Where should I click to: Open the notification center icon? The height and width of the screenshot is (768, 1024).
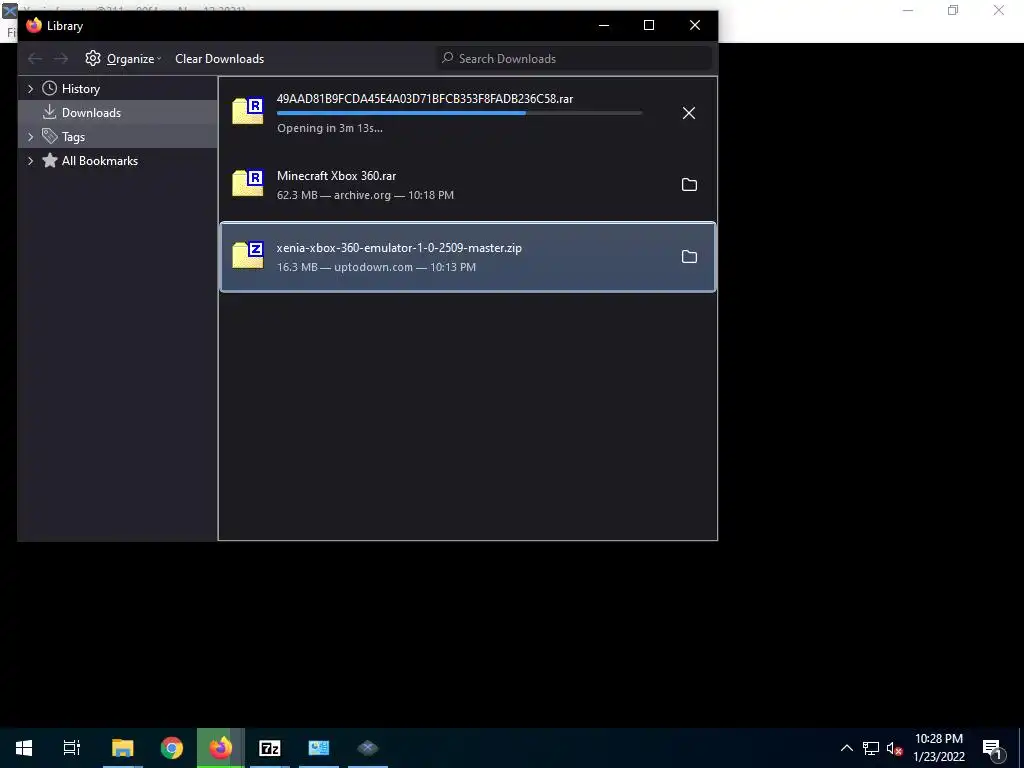pos(992,748)
